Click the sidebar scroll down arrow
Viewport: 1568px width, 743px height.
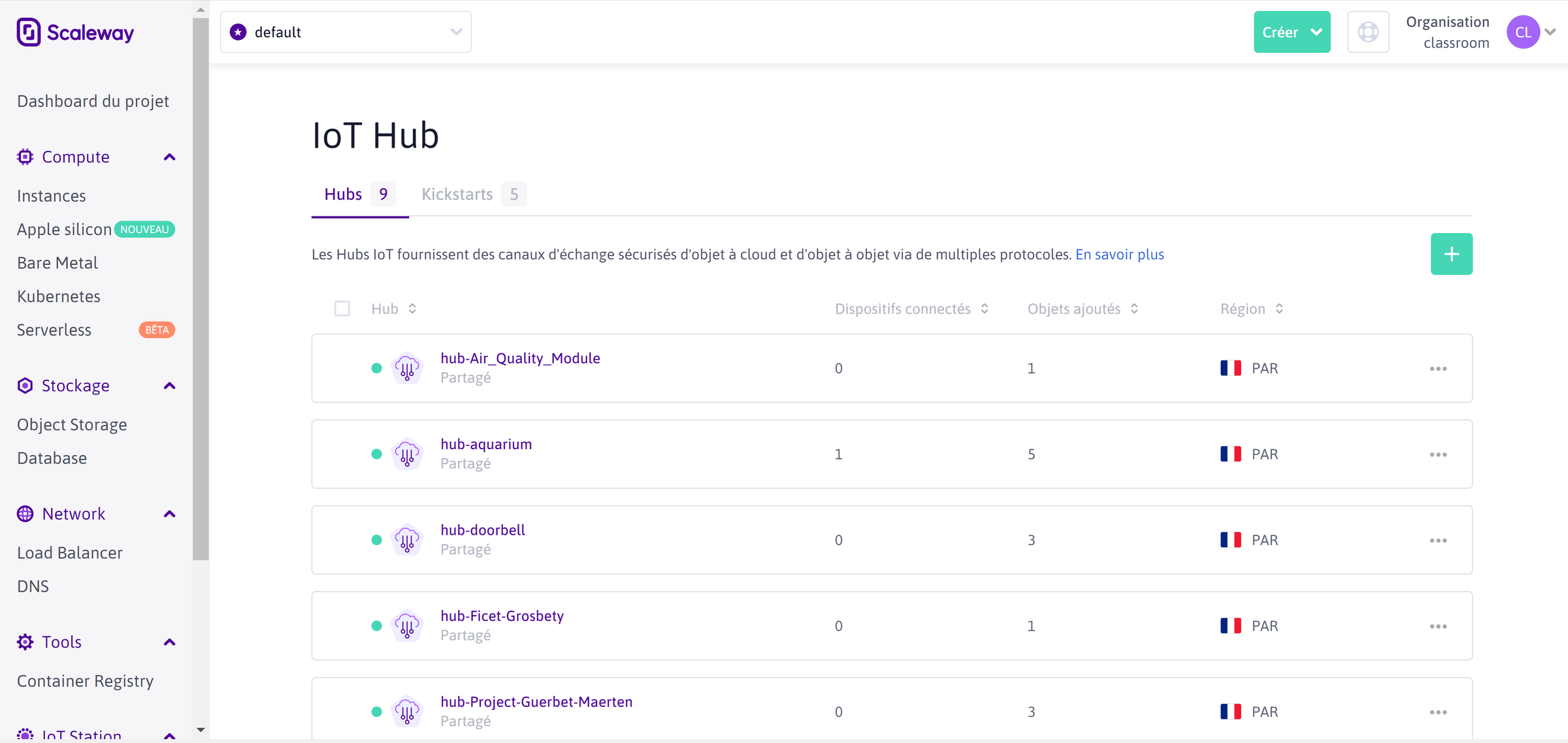tap(201, 730)
